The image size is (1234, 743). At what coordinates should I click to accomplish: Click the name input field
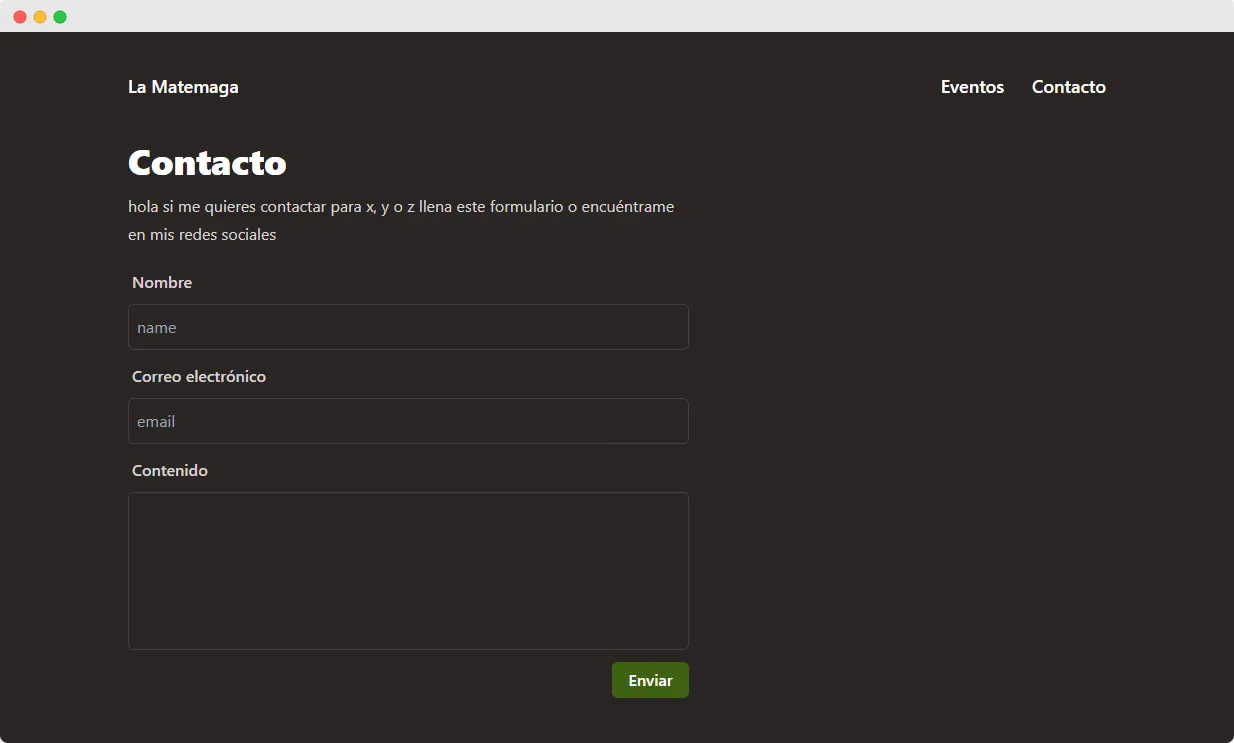click(x=408, y=327)
